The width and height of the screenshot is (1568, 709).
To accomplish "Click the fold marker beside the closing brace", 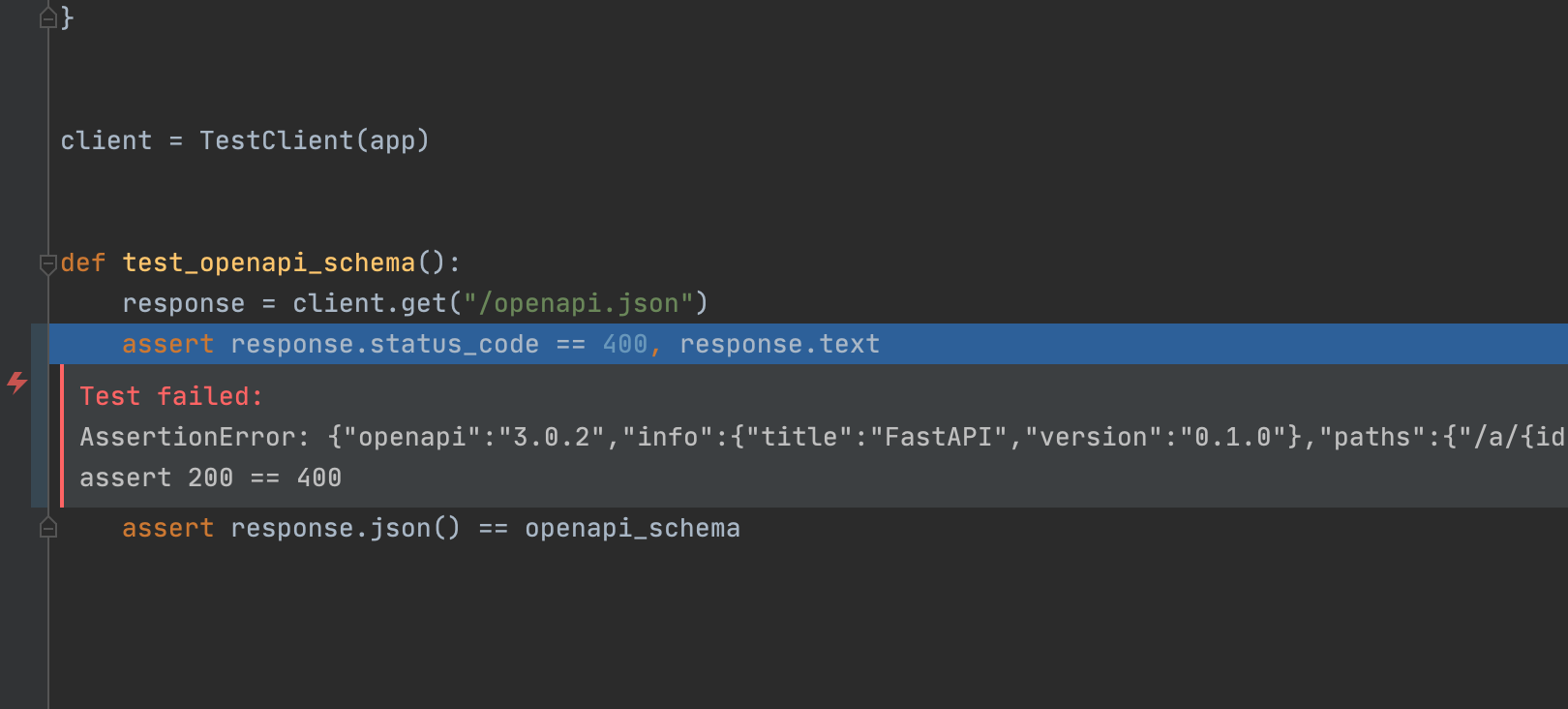I will 47,18.
